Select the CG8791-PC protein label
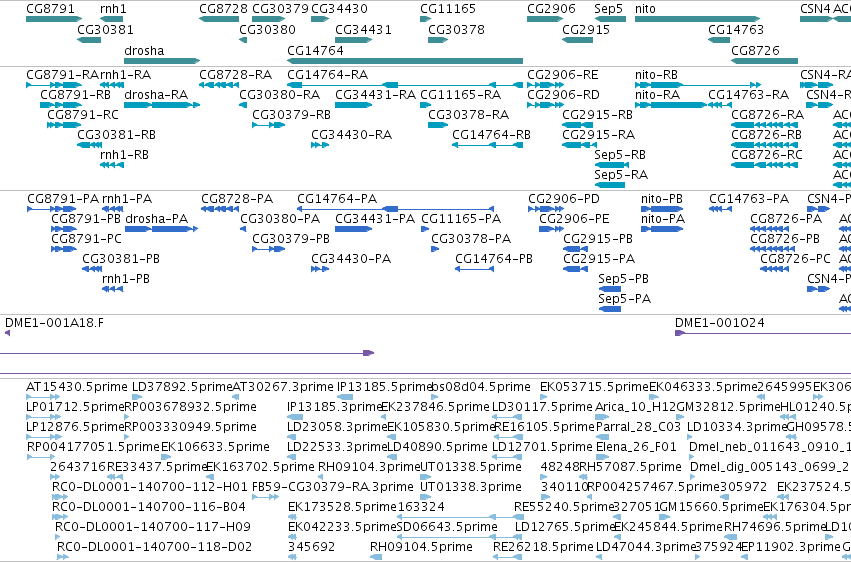The width and height of the screenshot is (851, 562). tap(86, 239)
